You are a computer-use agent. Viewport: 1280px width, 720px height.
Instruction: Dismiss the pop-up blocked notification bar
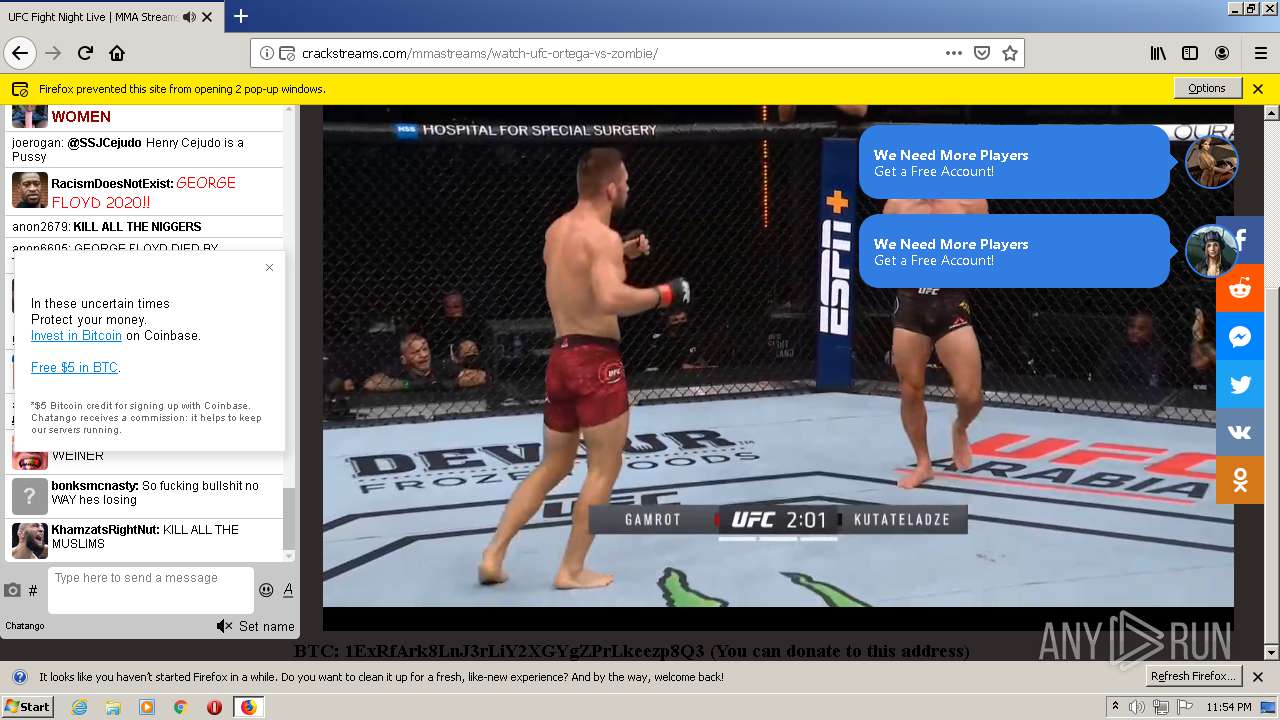pos(1258,88)
